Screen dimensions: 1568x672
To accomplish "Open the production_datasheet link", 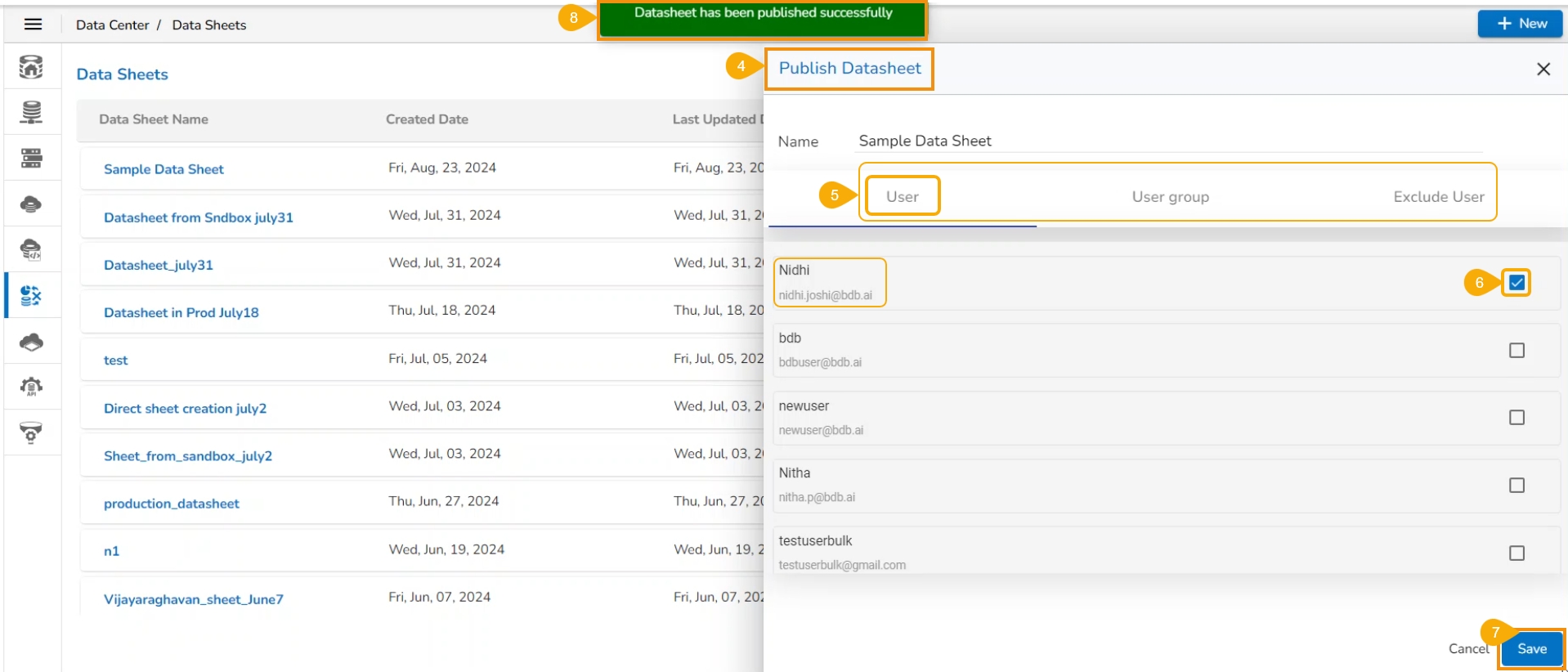I will point(172,504).
